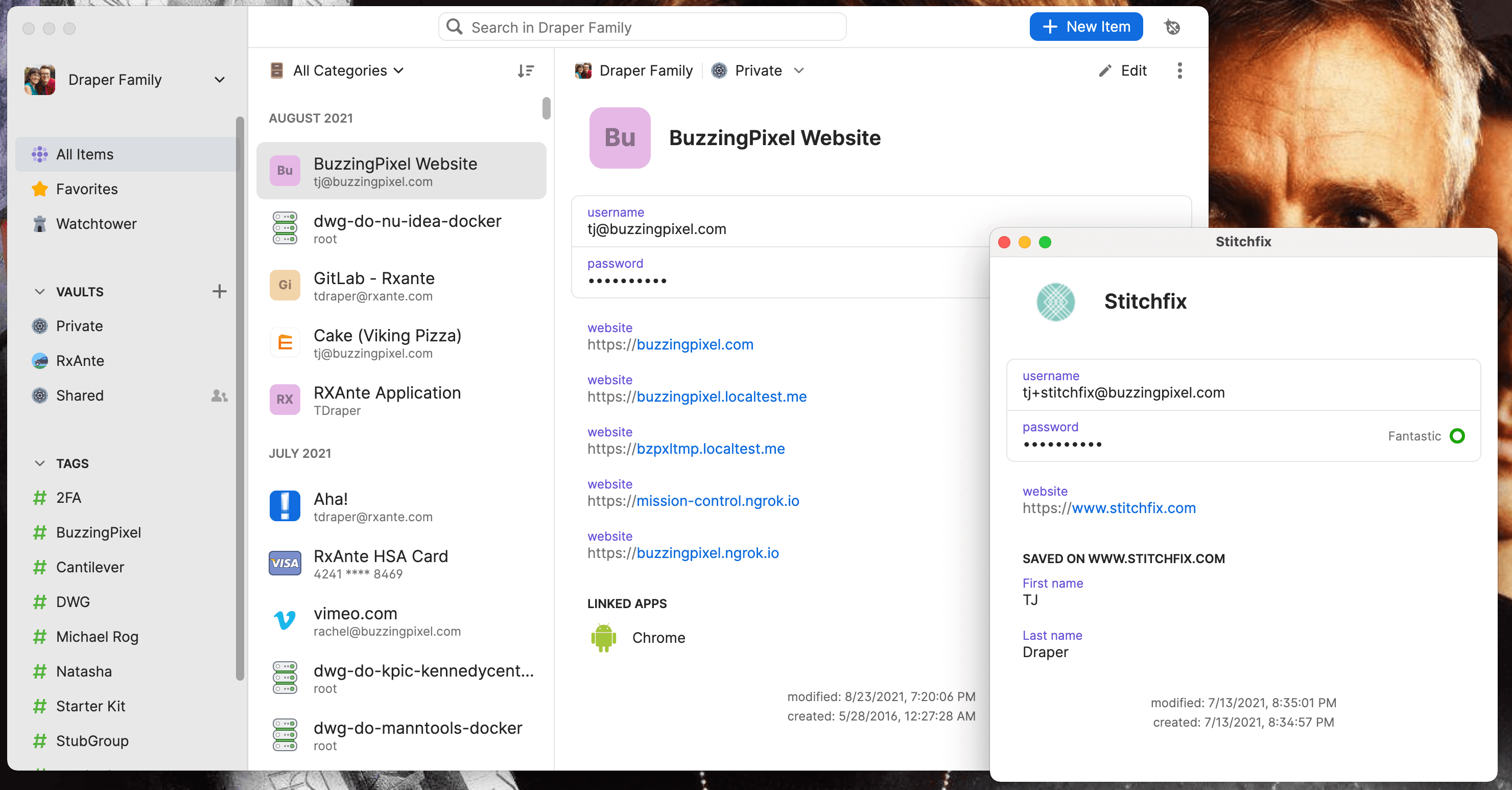
Task: Click the Edit button
Action: point(1122,71)
